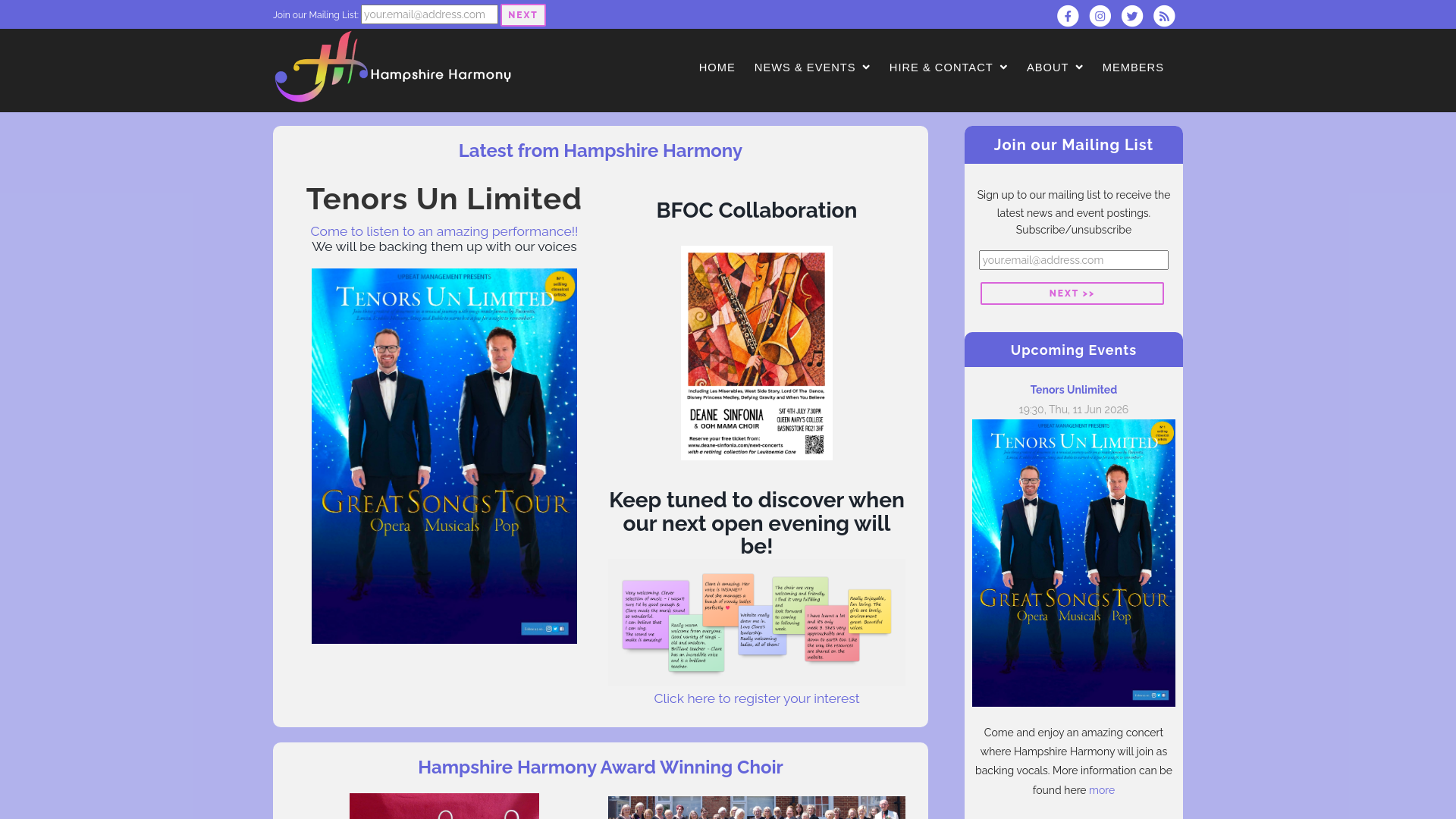
Task: Click the NEXT button in top bar
Action: click(x=522, y=15)
